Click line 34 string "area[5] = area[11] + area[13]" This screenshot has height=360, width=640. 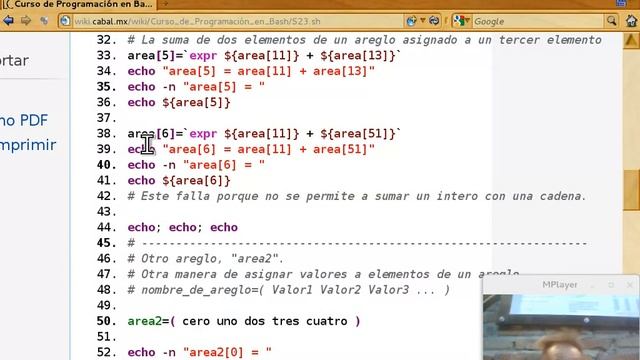268,71
